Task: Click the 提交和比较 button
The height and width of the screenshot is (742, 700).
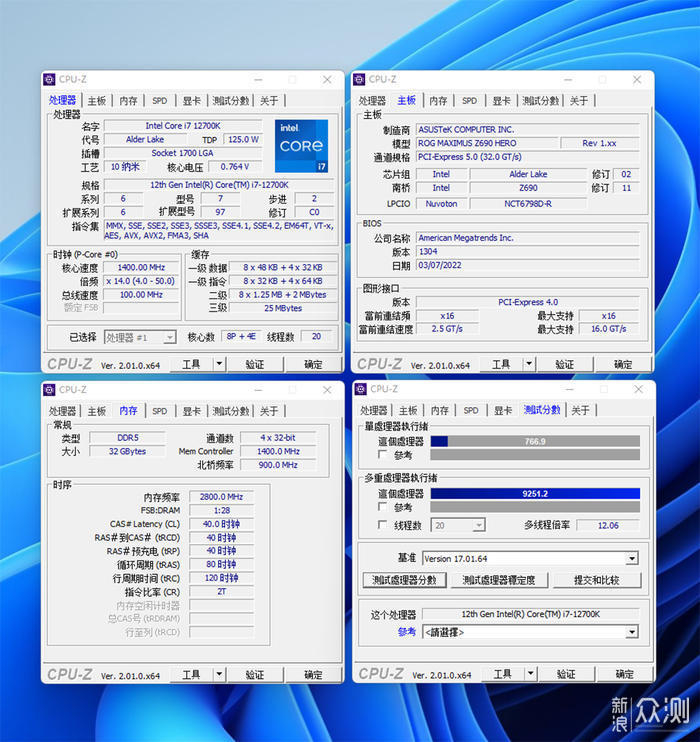Action: (x=597, y=580)
